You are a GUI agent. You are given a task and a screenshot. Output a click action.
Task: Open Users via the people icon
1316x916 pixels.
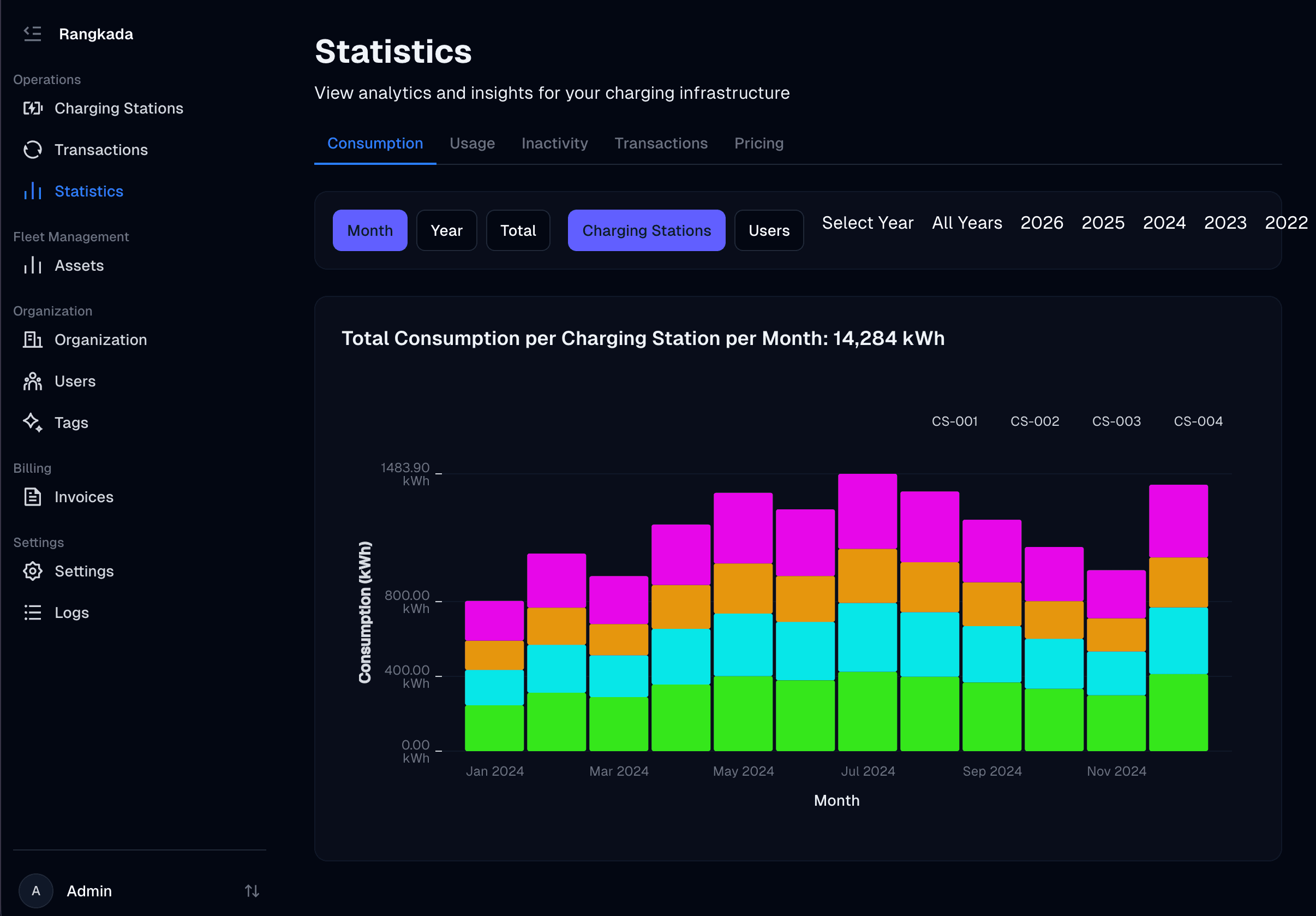33,381
